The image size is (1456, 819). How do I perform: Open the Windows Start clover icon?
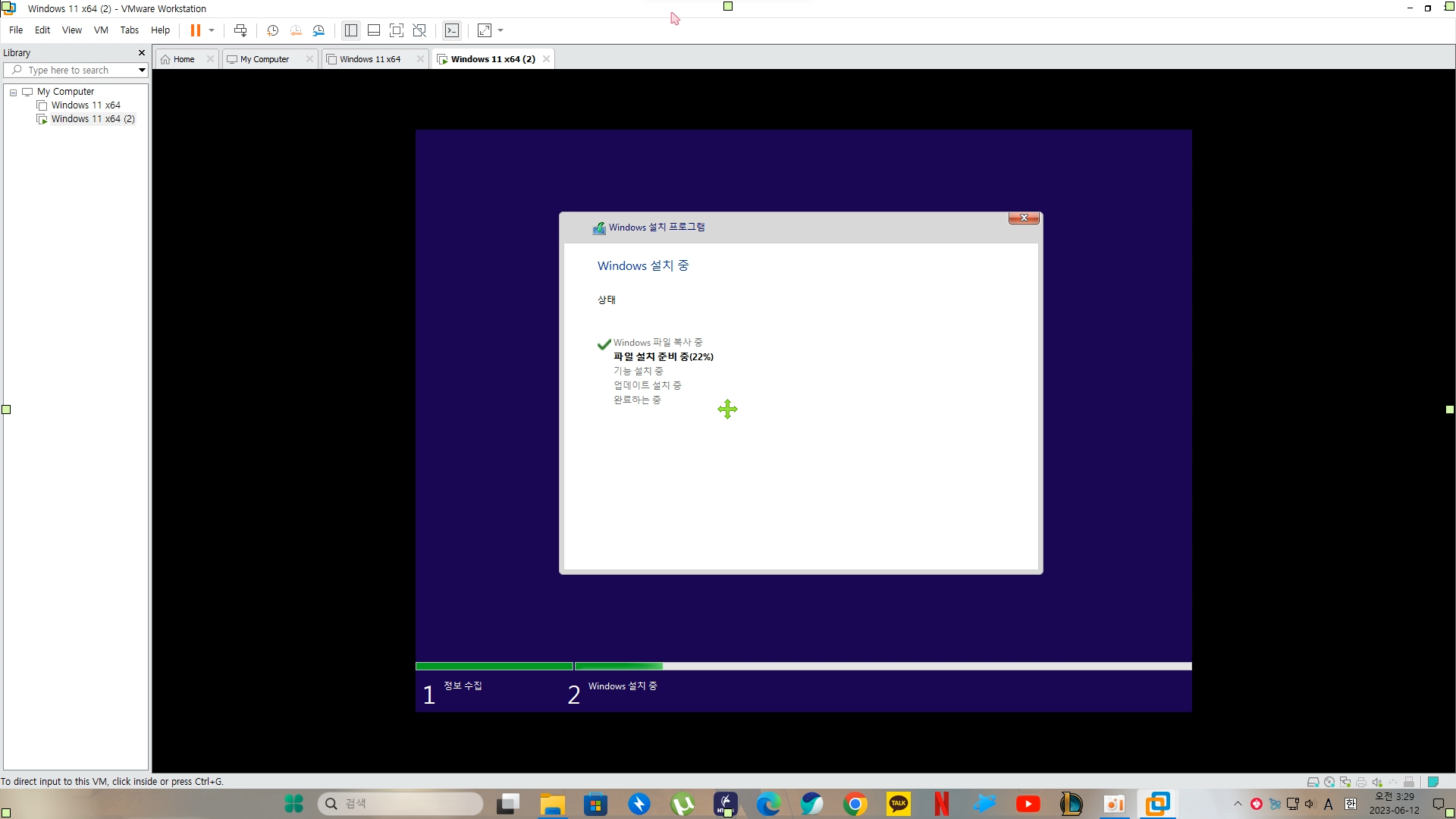(293, 804)
